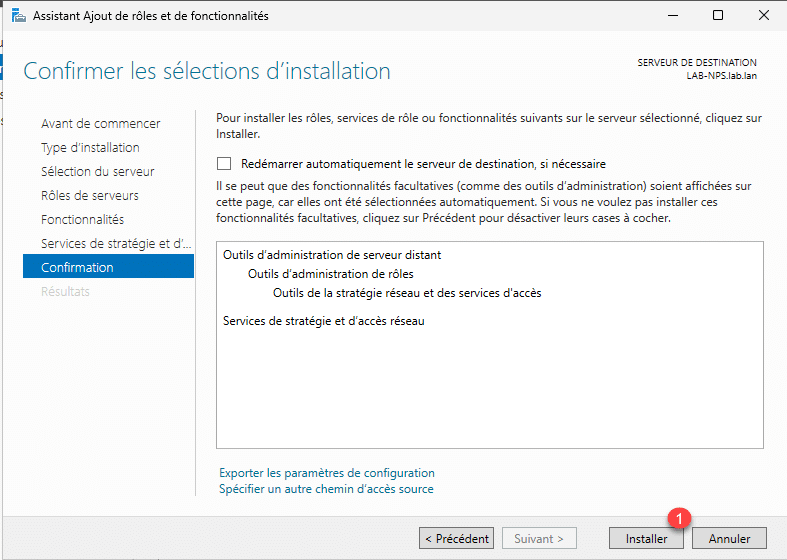Navigate to the Fonctionnalités step
This screenshot has height=560, width=787.
click(x=82, y=220)
